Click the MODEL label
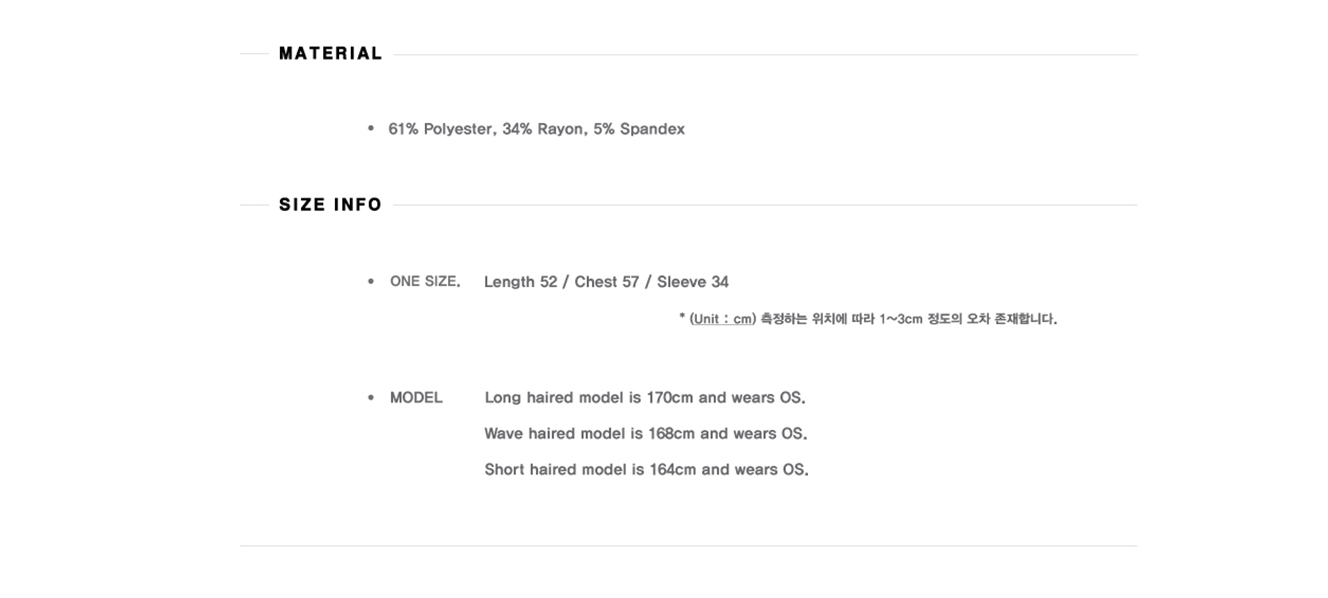 pos(416,398)
